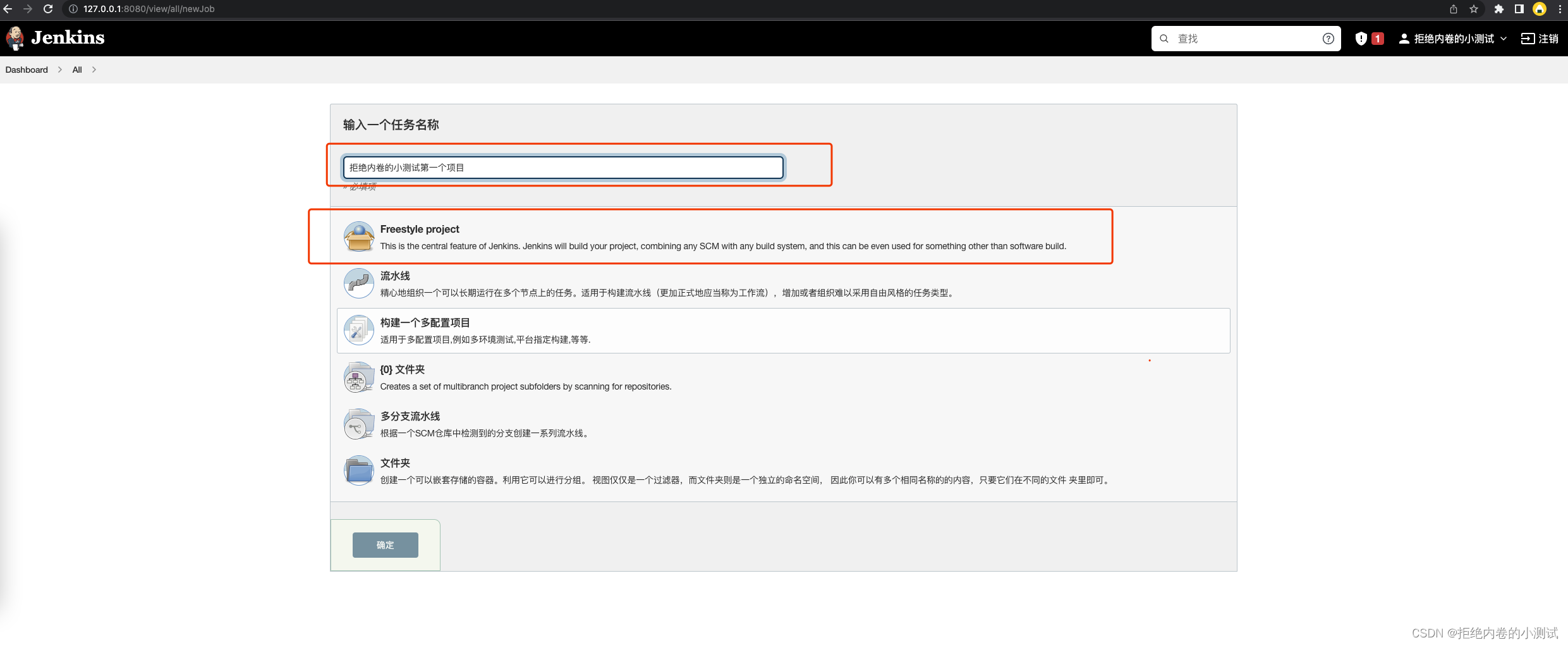The width and height of the screenshot is (1568, 645).
Task: Click the 嵌套存储的容器 description text
Action: coord(746,480)
